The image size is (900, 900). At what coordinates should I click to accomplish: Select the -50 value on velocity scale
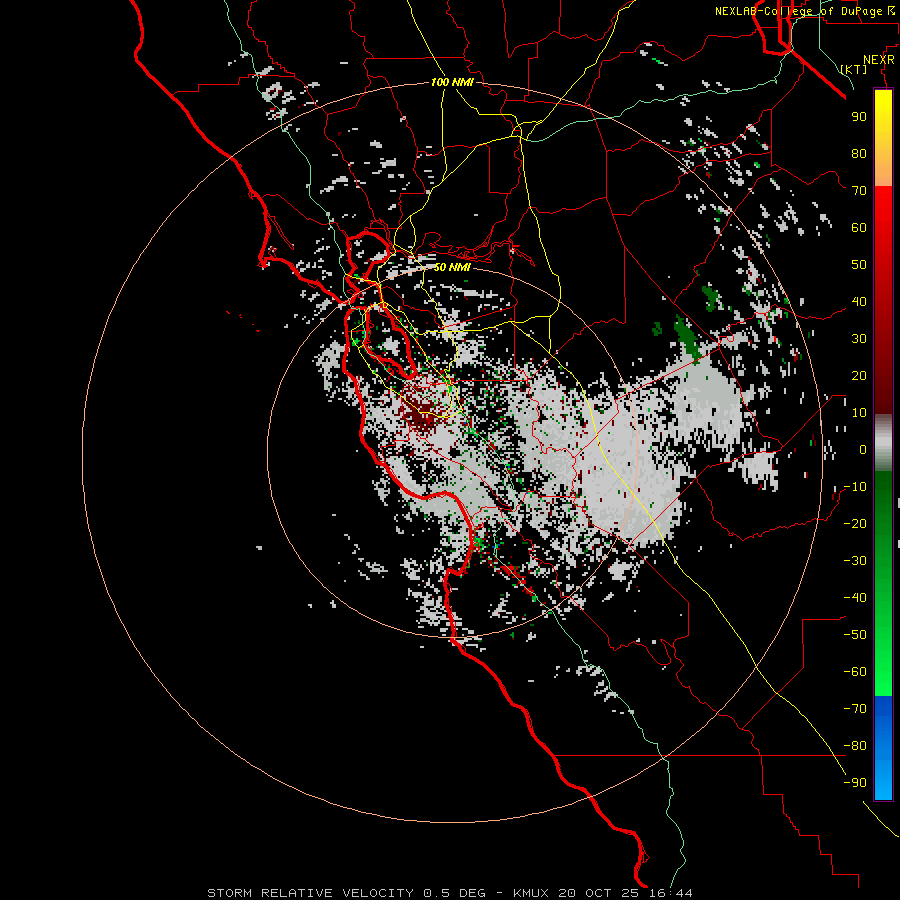pos(855,635)
